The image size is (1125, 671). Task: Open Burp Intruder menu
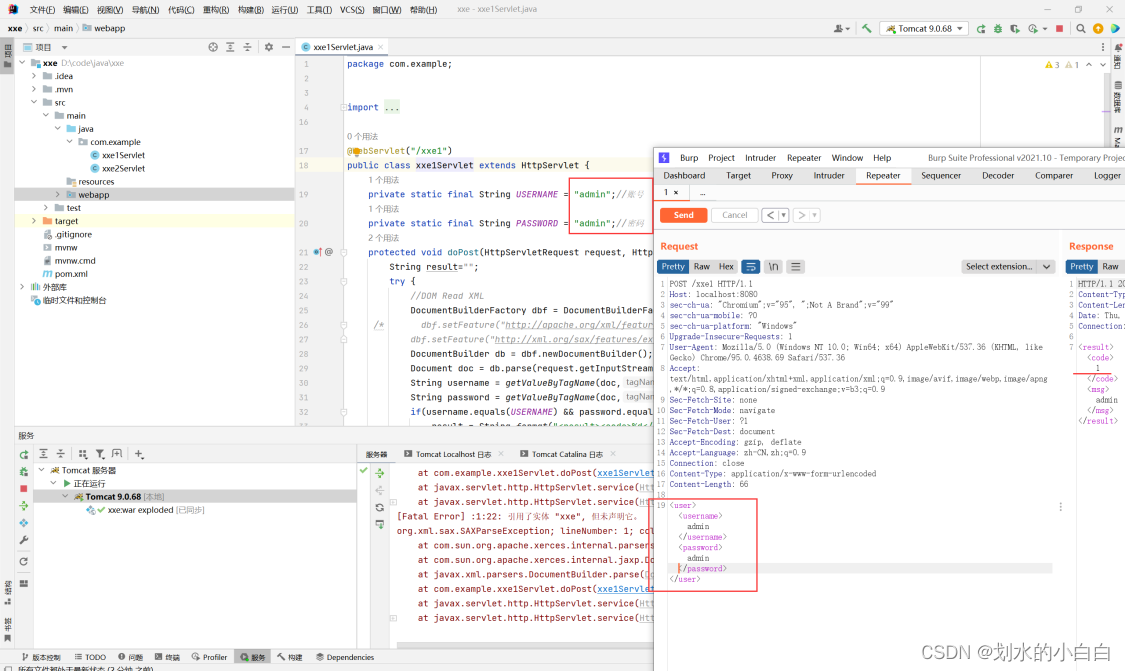760,158
